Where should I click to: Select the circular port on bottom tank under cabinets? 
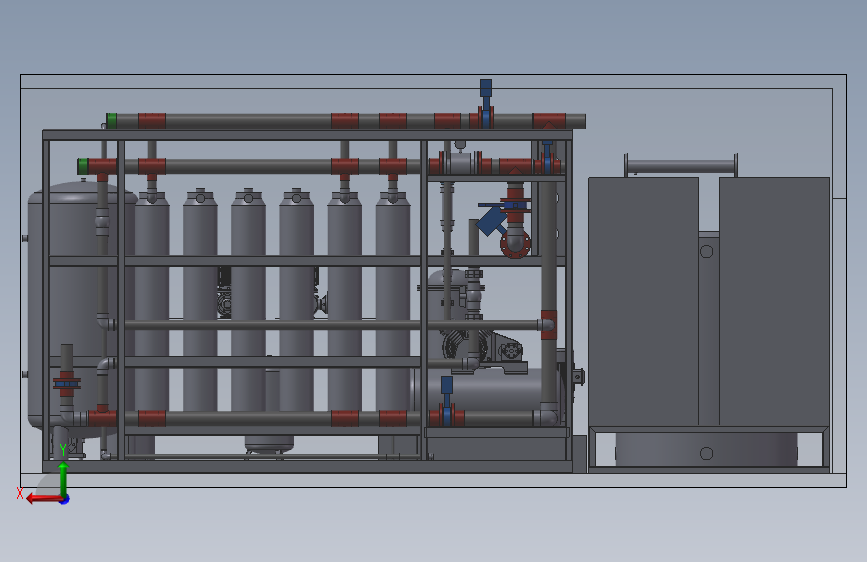pyautogui.click(x=706, y=454)
